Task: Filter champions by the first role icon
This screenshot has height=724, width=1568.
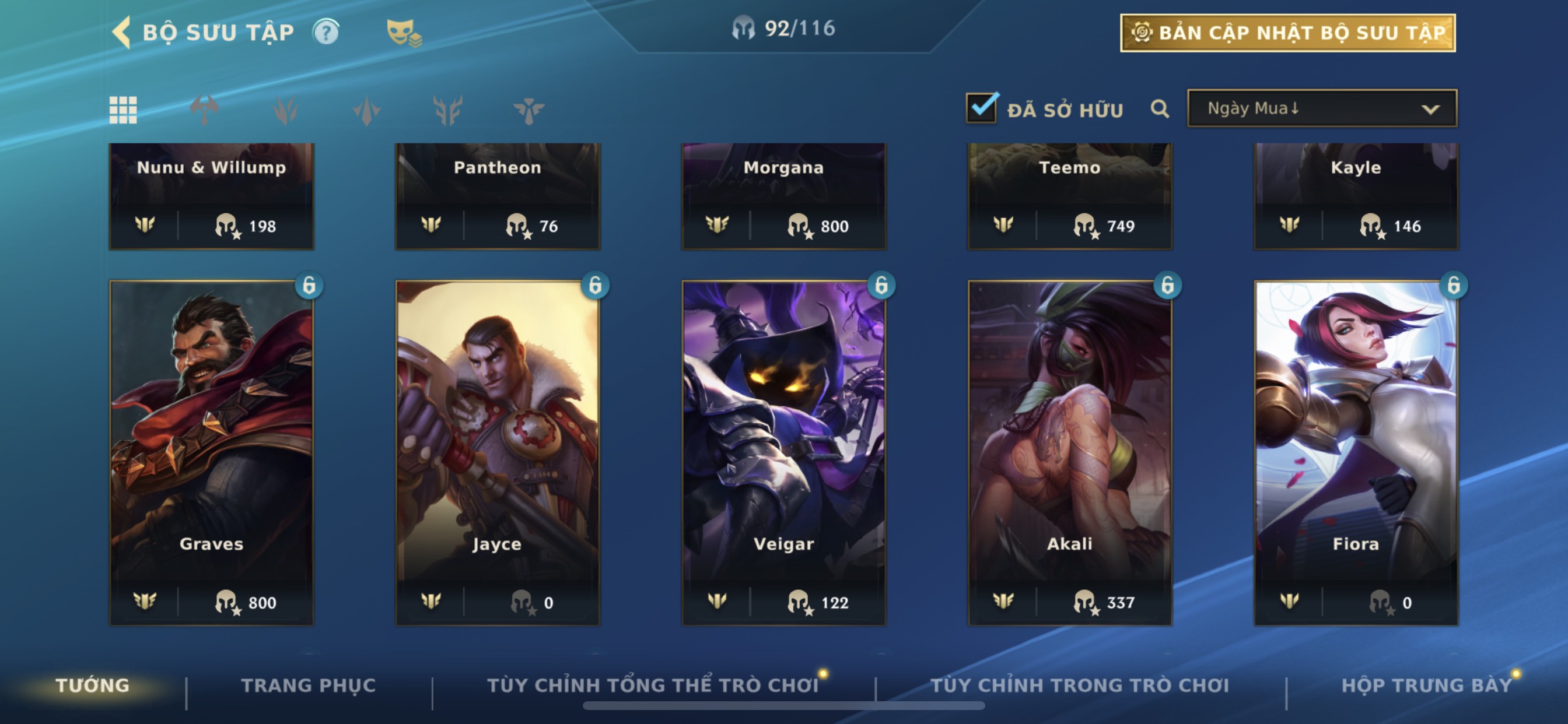Action: click(204, 110)
